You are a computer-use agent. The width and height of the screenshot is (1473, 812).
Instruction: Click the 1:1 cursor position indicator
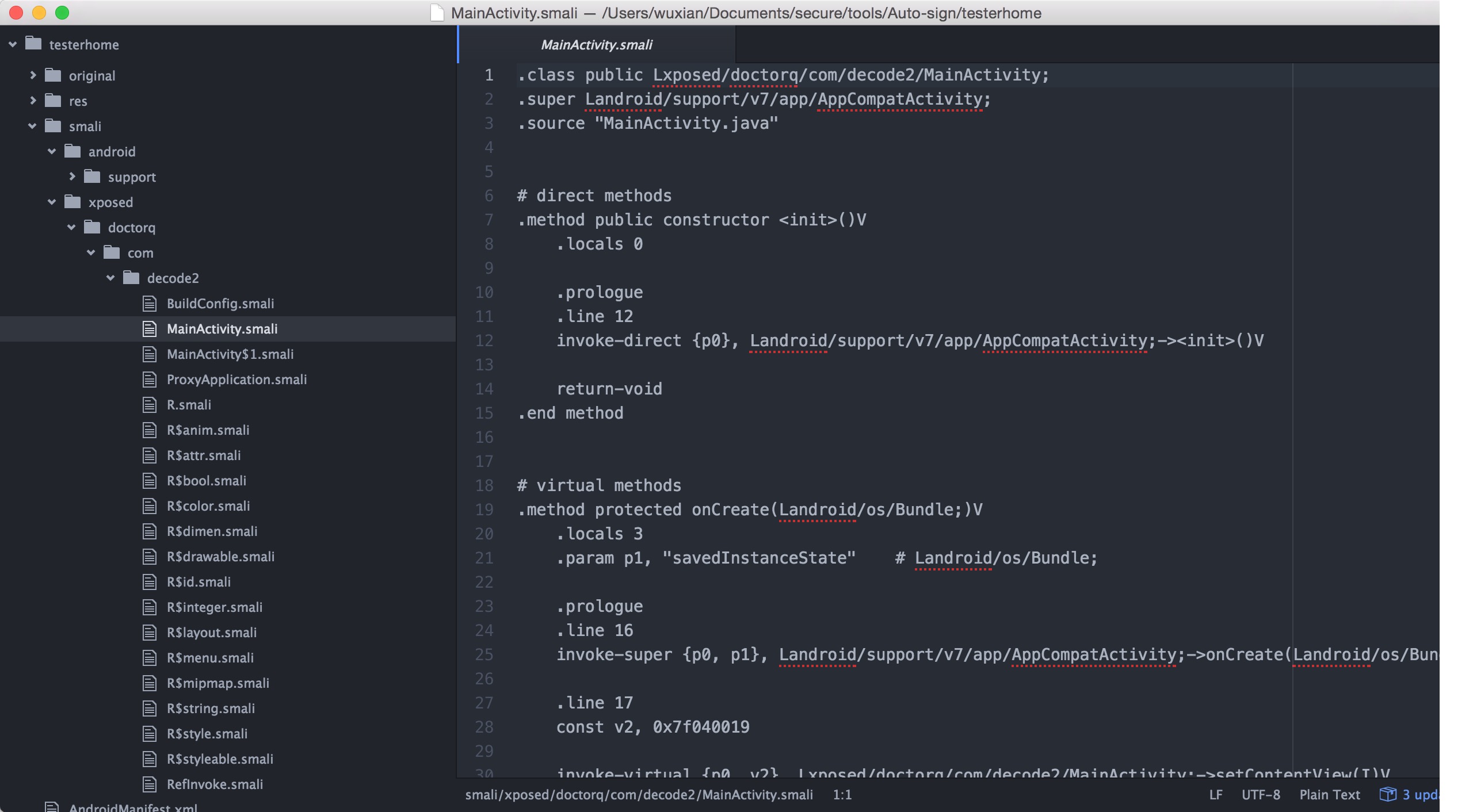coord(842,795)
